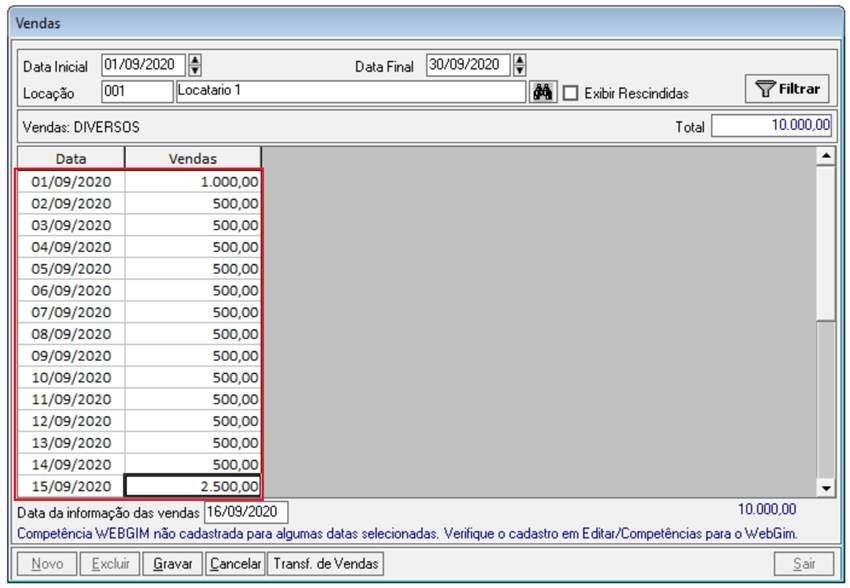Select the 04/09/2020 date cell

(x=71, y=247)
